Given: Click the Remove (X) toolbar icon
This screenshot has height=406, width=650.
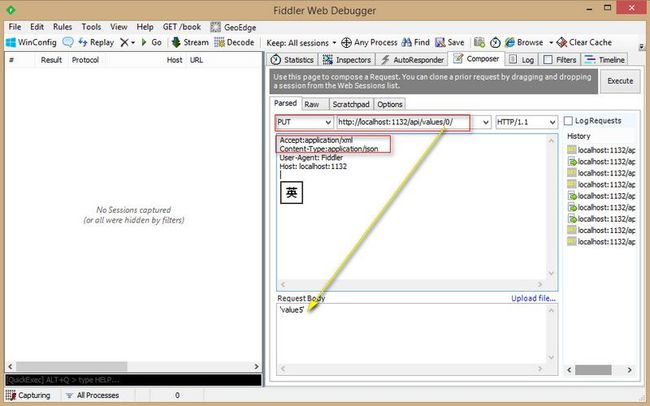Looking at the screenshot, I should point(124,42).
